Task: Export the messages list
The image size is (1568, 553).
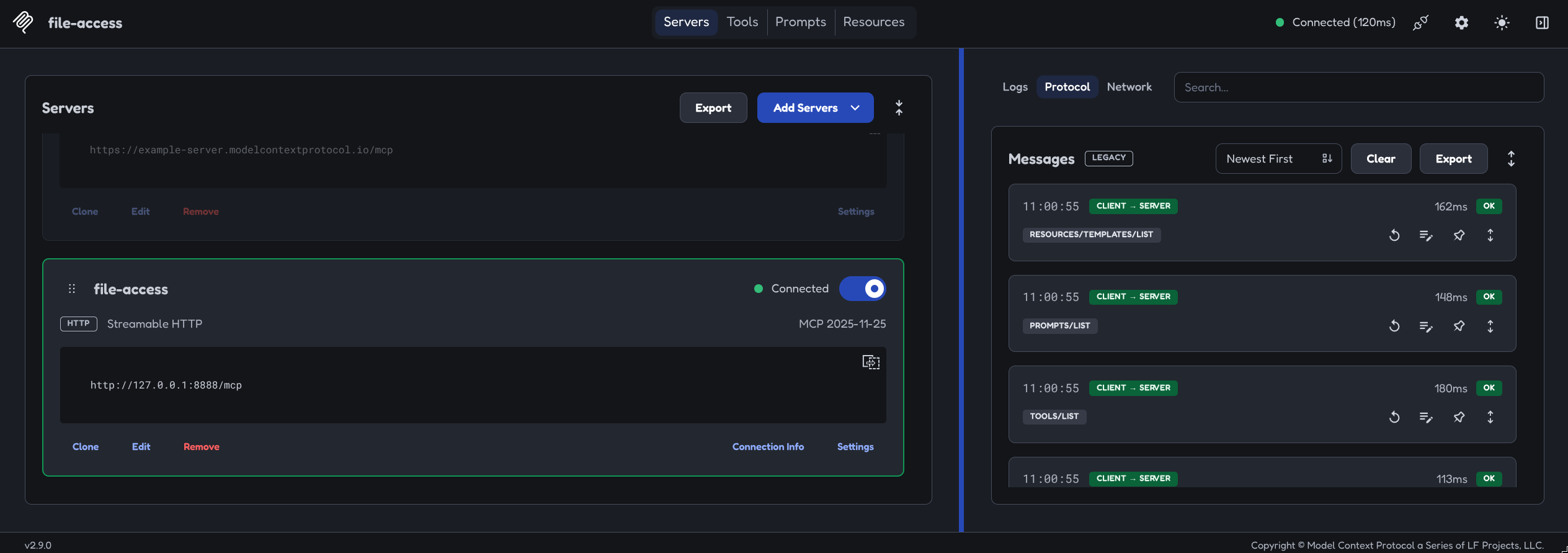Action: point(1453,159)
